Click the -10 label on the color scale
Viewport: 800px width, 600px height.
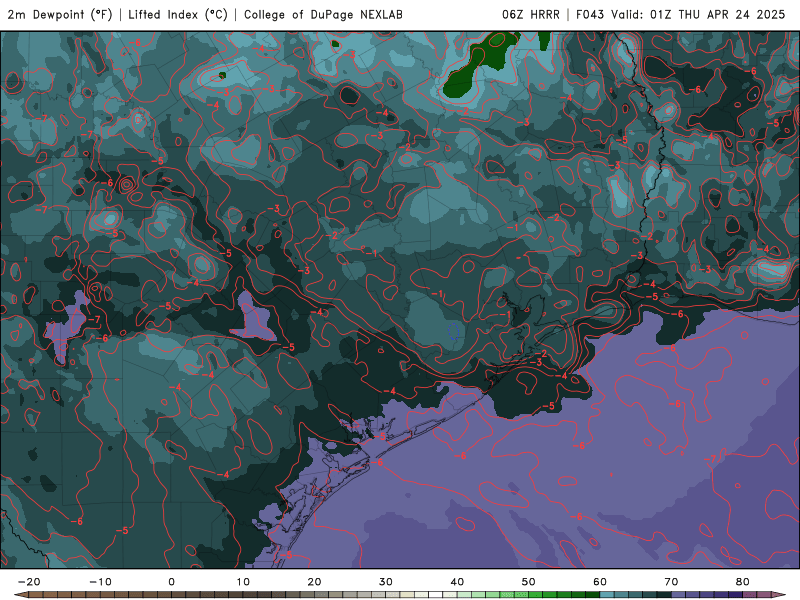(100, 582)
